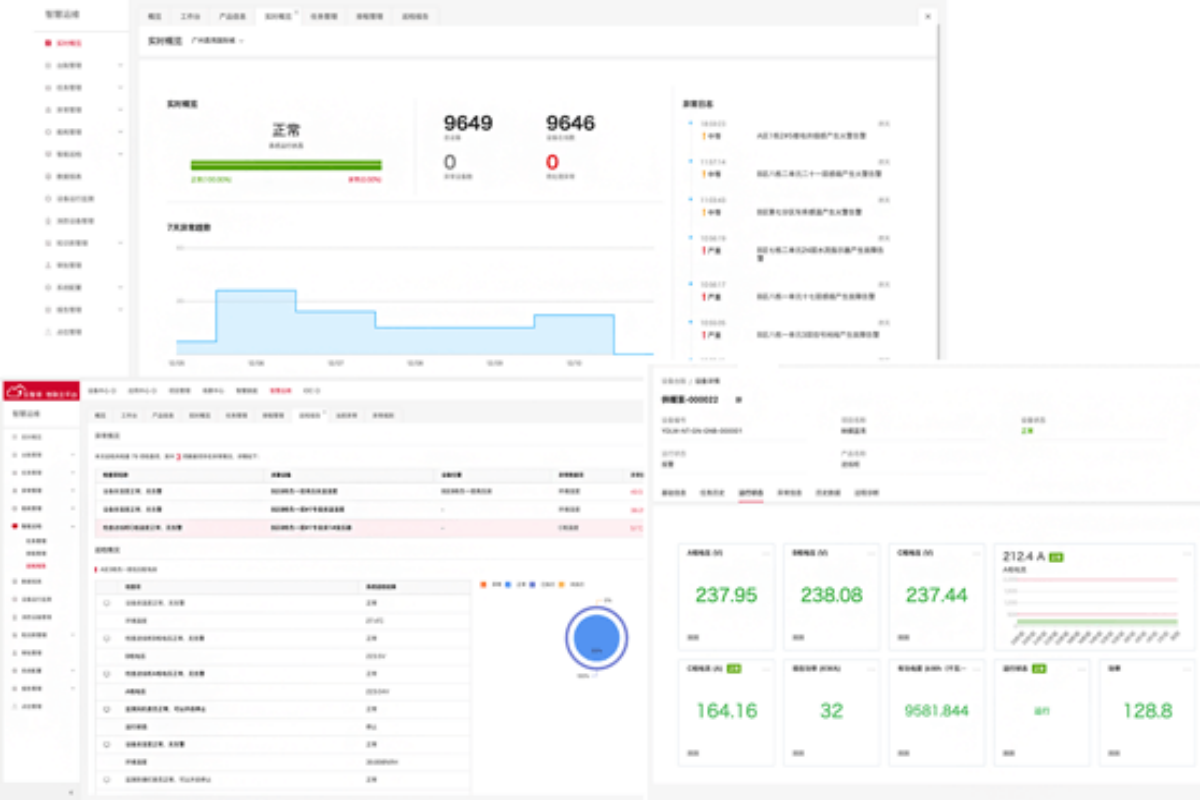Collapse the red highlighted sidebar group in lower-left window
Screen dimensions: 1200x800
tap(73, 525)
